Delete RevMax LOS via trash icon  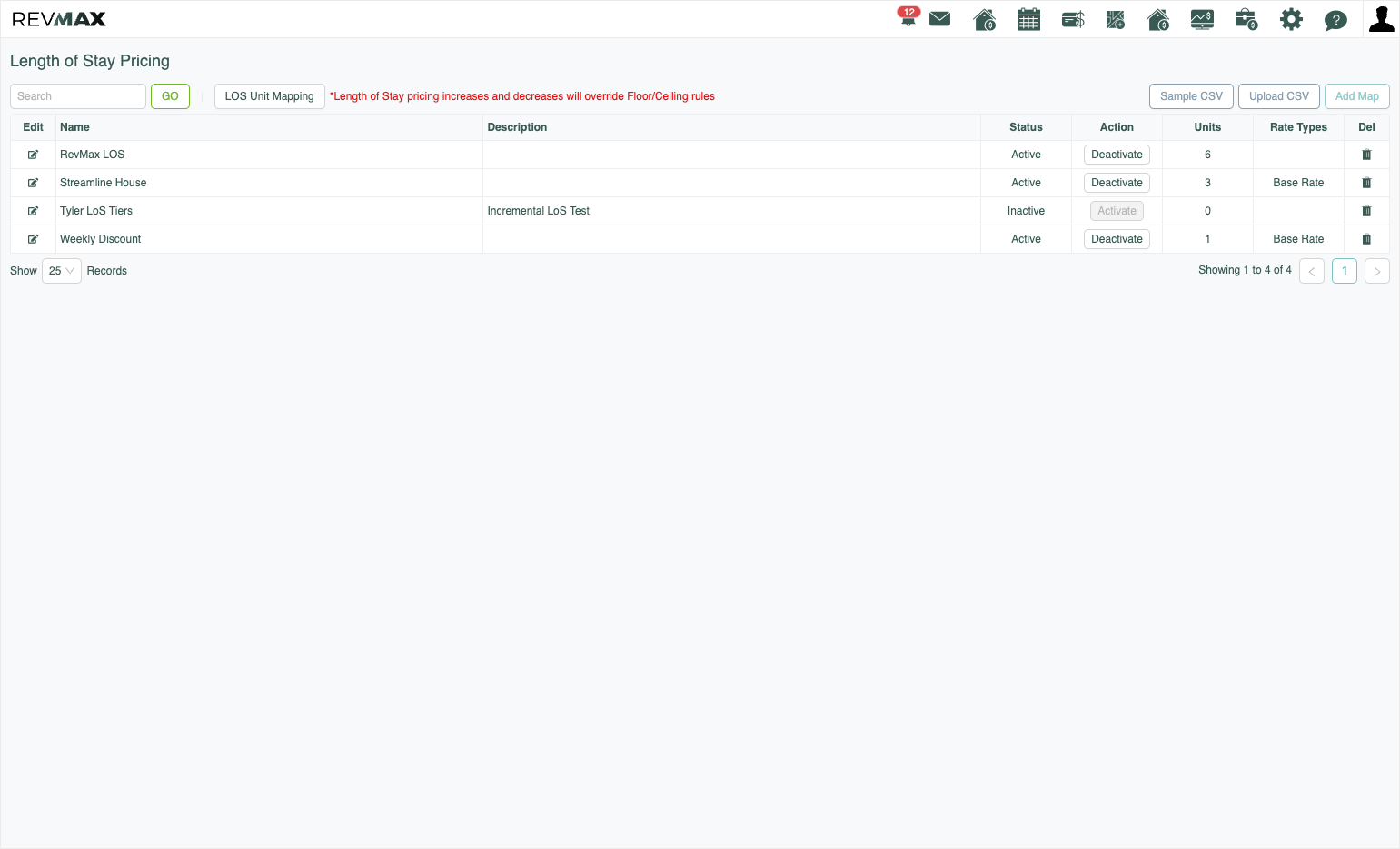tap(1366, 155)
